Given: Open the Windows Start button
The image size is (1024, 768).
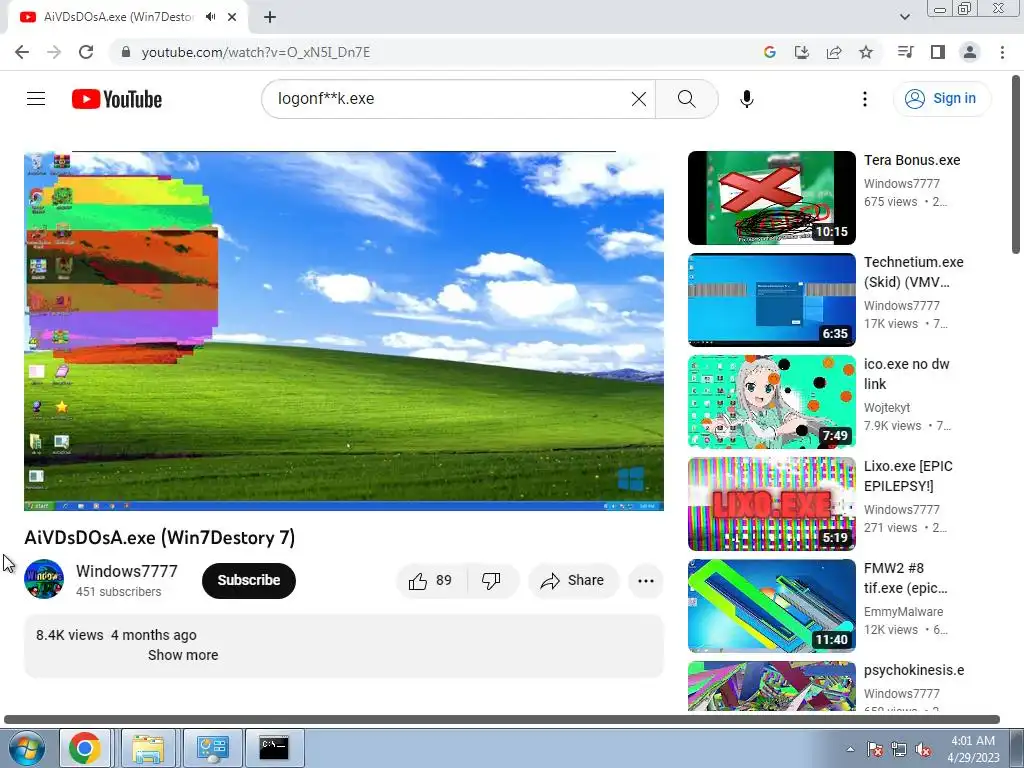Looking at the screenshot, I should [27, 748].
